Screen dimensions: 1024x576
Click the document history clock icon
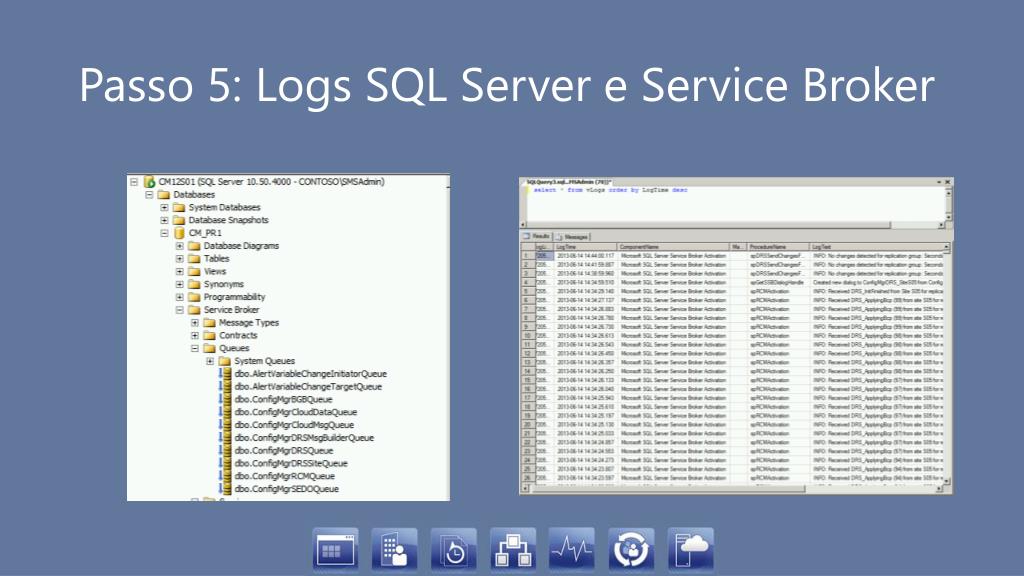454,549
